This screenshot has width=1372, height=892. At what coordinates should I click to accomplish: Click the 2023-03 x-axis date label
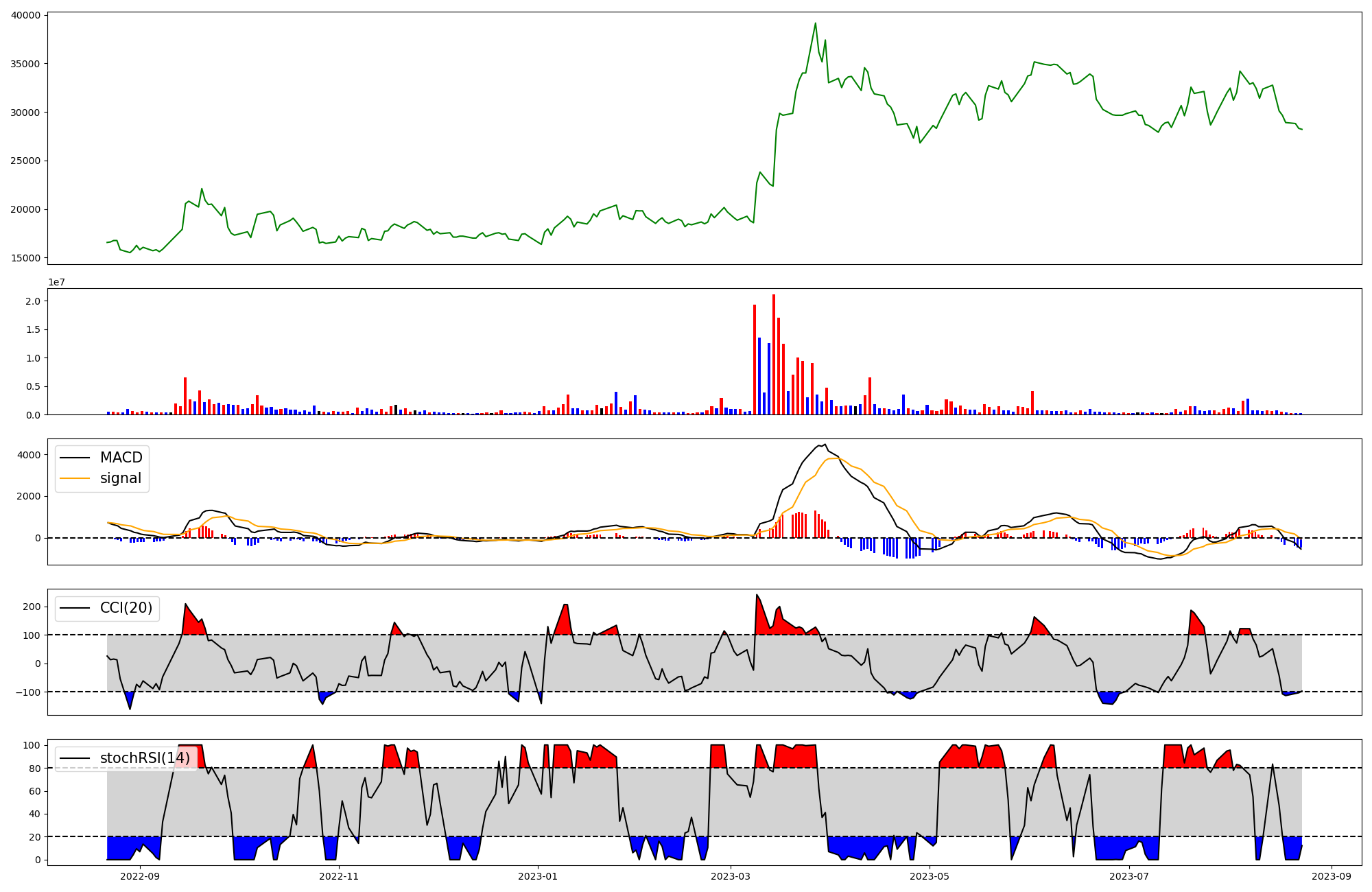click(x=731, y=876)
